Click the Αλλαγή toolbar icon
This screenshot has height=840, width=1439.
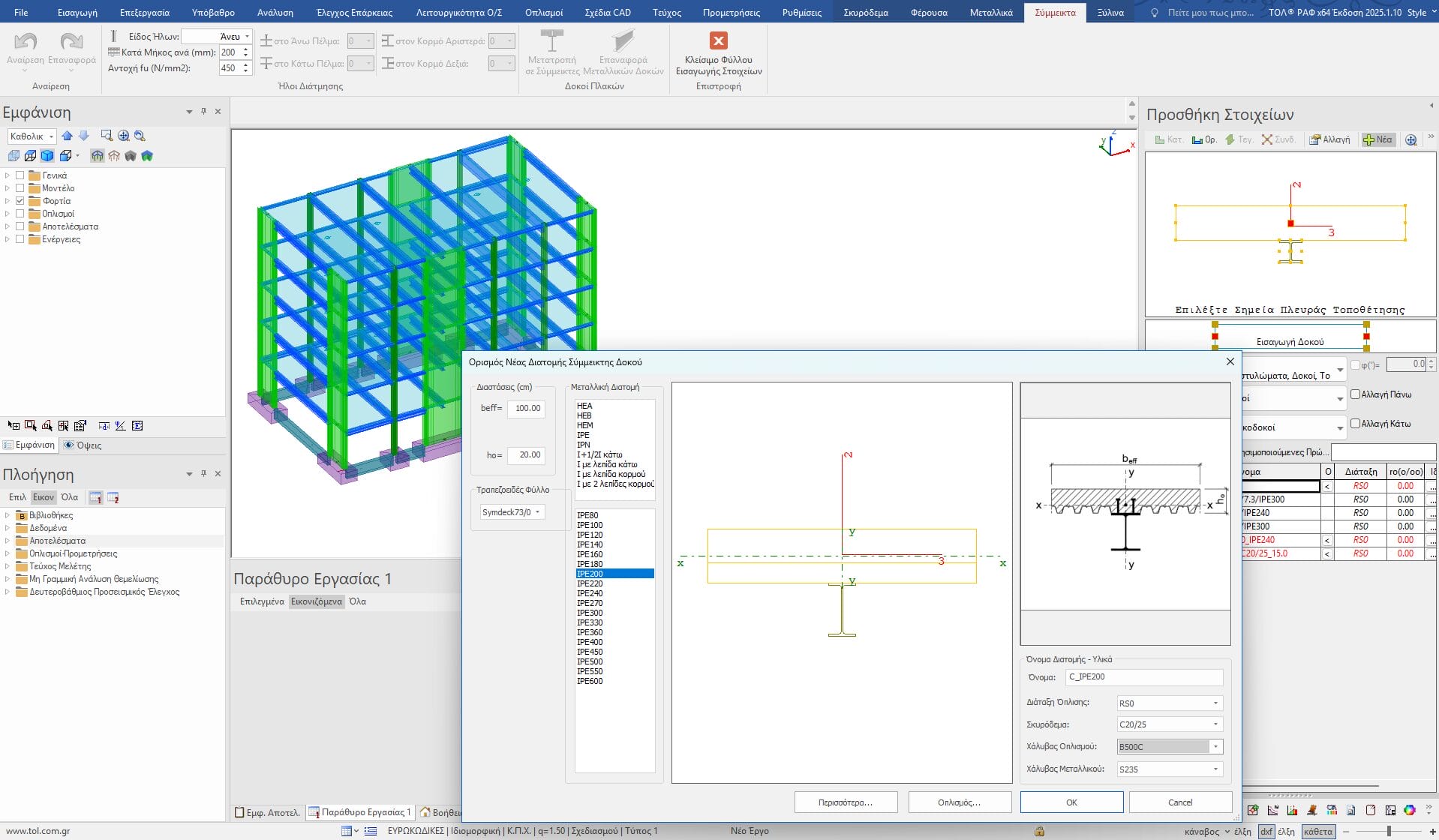pyautogui.click(x=1329, y=139)
